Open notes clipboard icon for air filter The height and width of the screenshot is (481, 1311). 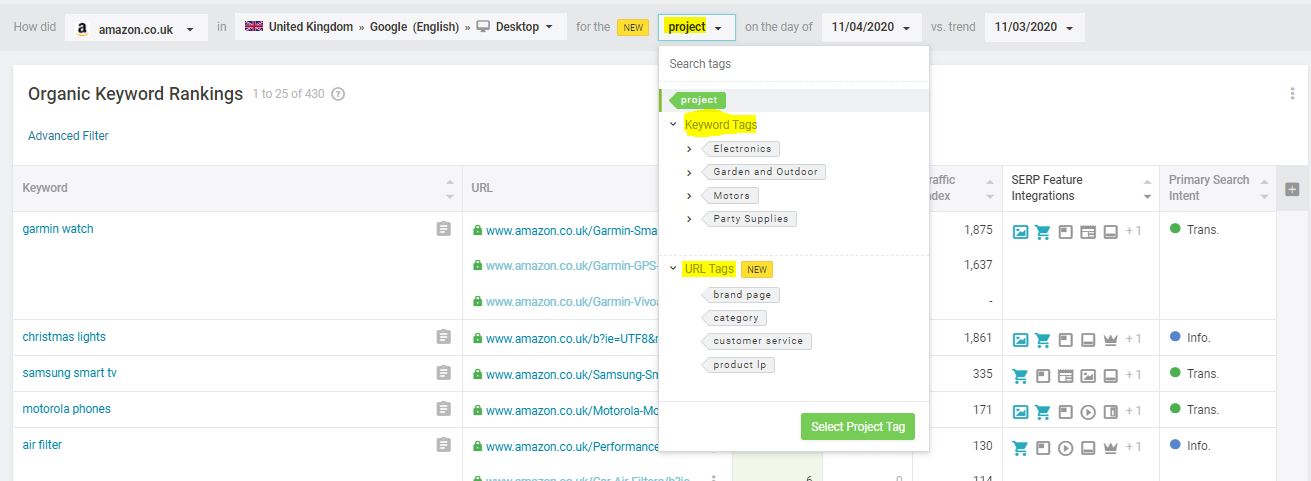pos(444,445)
